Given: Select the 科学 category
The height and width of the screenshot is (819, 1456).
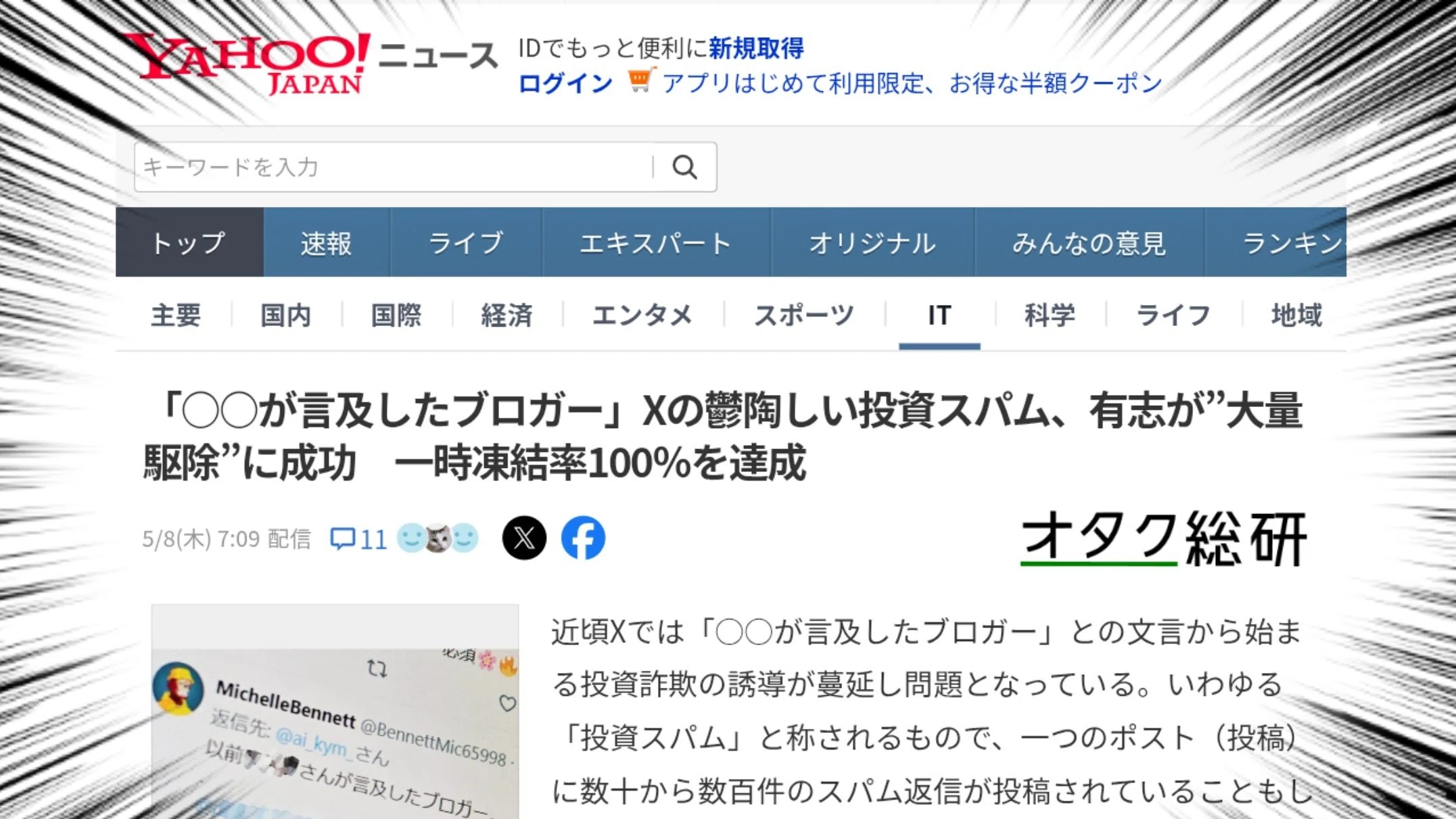Looking at the screenshot, I should click(x=1050, y=315).
